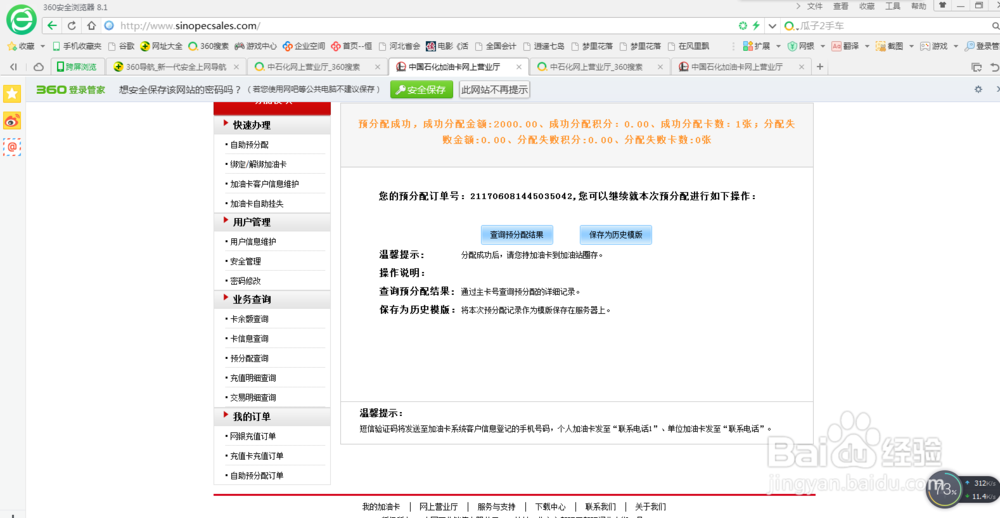The width and height of the screenshot is (1000, 518).
Task: Collapse the 快速办理 sidebar section
Action: coord(272,125)
